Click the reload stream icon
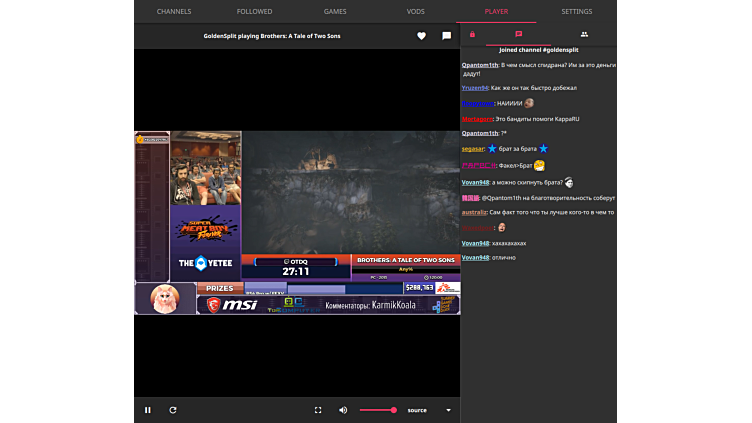 [173, 410]
